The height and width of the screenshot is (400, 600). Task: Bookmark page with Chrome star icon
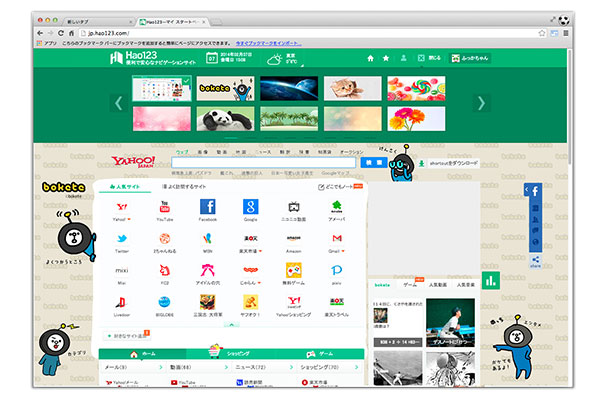542,33
